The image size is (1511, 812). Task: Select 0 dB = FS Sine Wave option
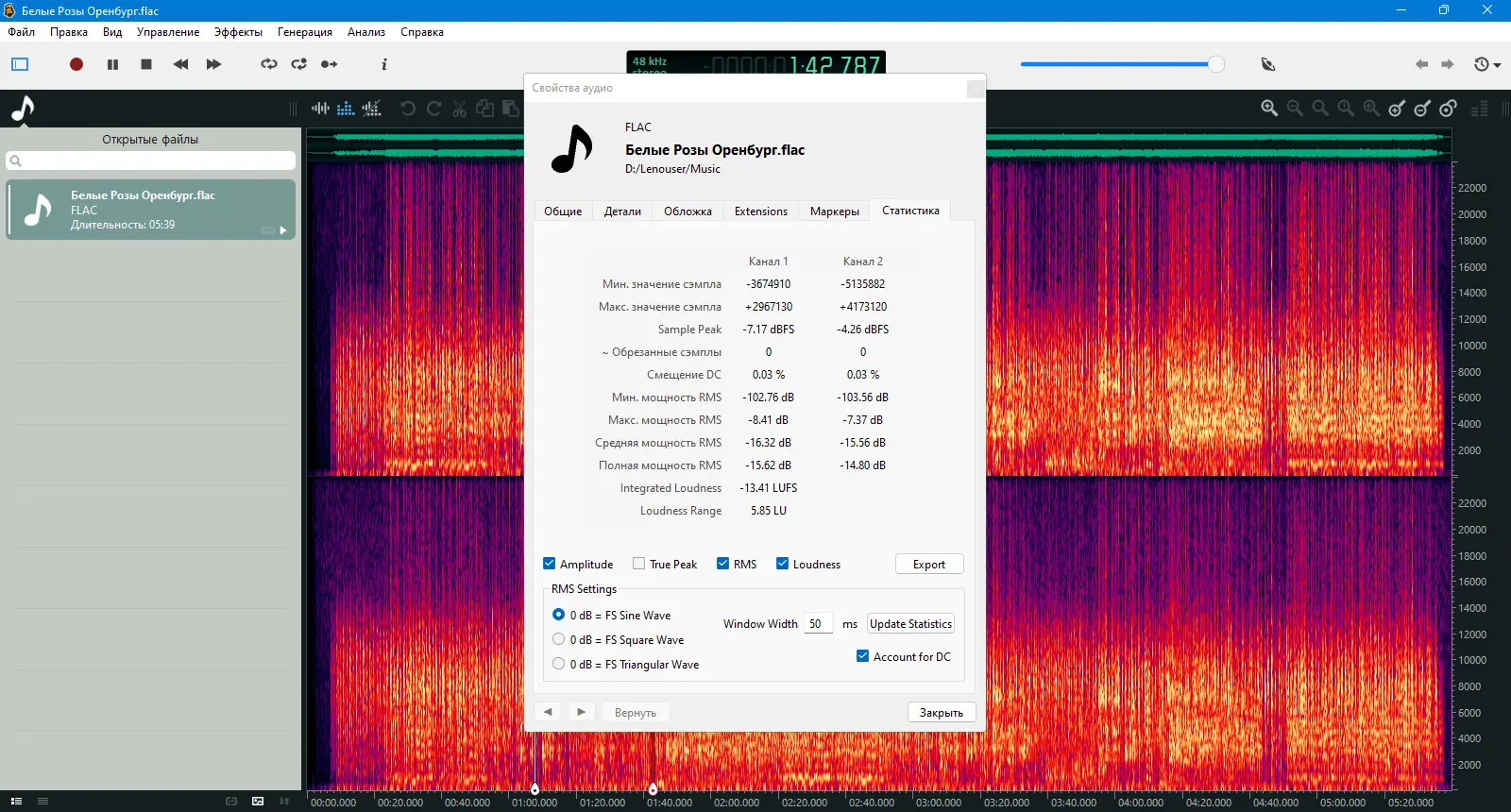559,615
